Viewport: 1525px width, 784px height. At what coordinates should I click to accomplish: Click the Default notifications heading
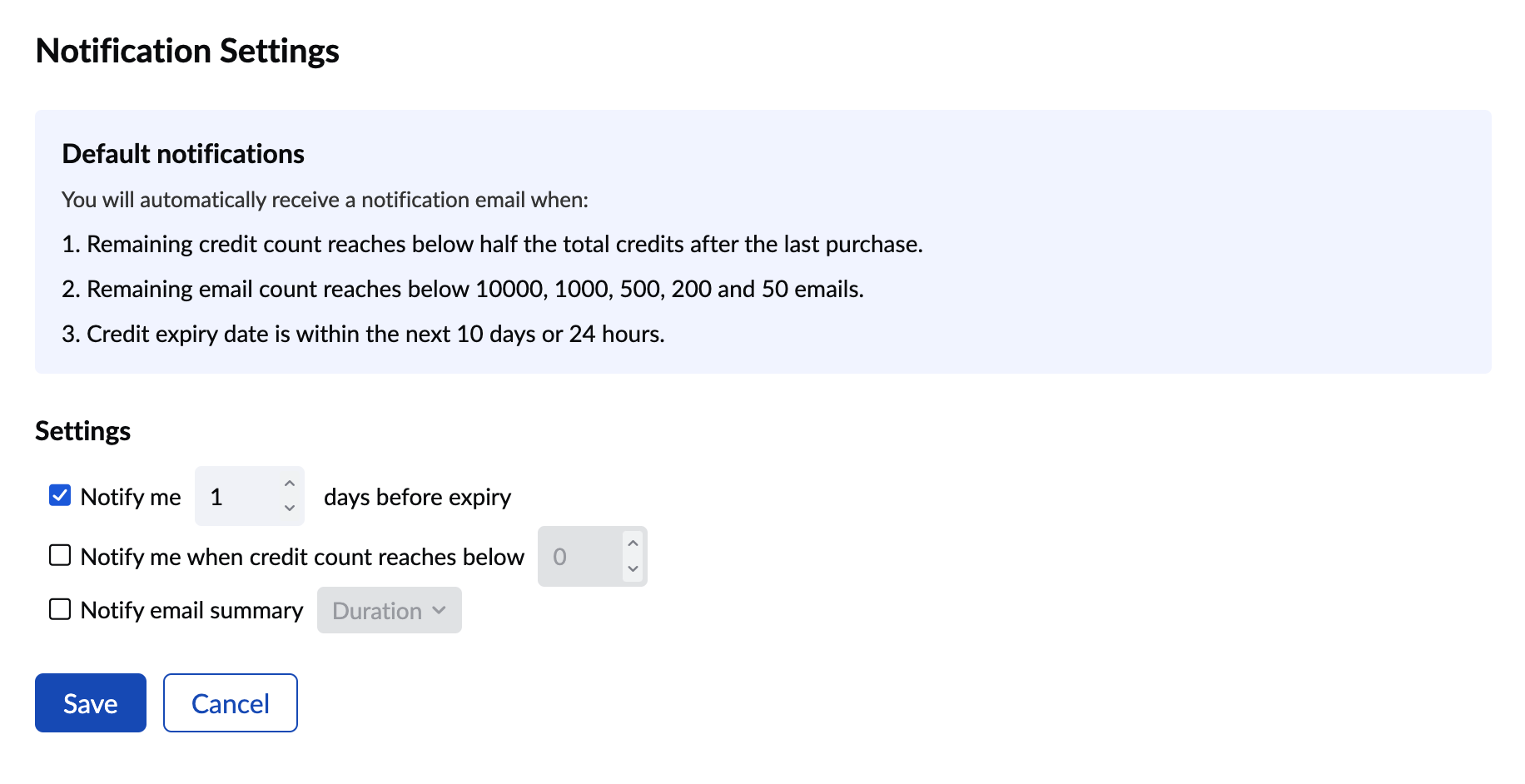coord(183,154)
